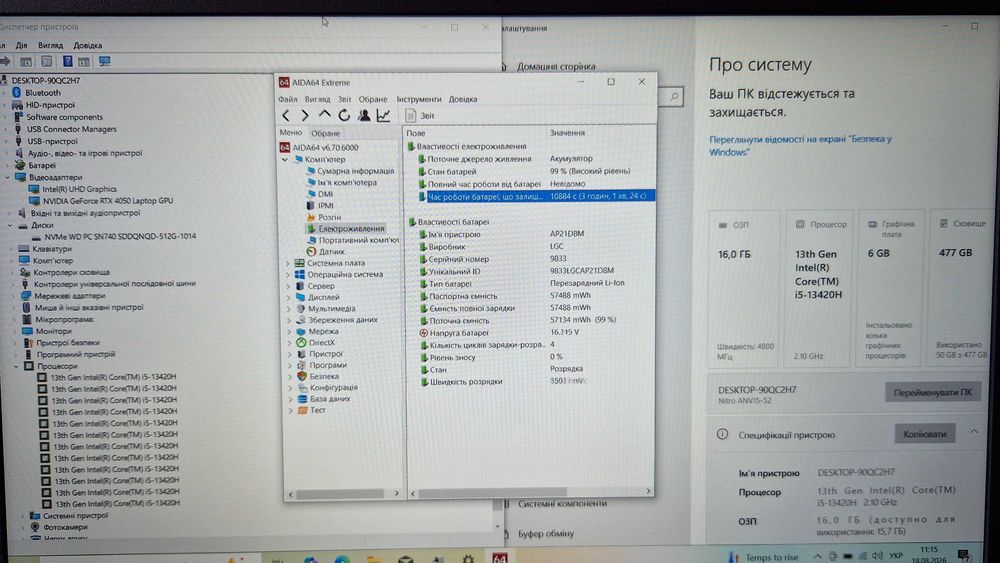The height and width of the screenshot is (563, 1000).
Task: Collapse Специфікації пристрою section
Action: coord(974,432)
